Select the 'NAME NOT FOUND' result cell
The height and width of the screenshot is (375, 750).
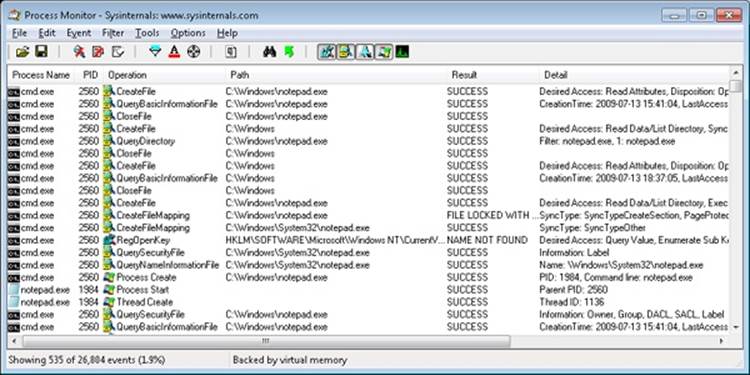487,240
